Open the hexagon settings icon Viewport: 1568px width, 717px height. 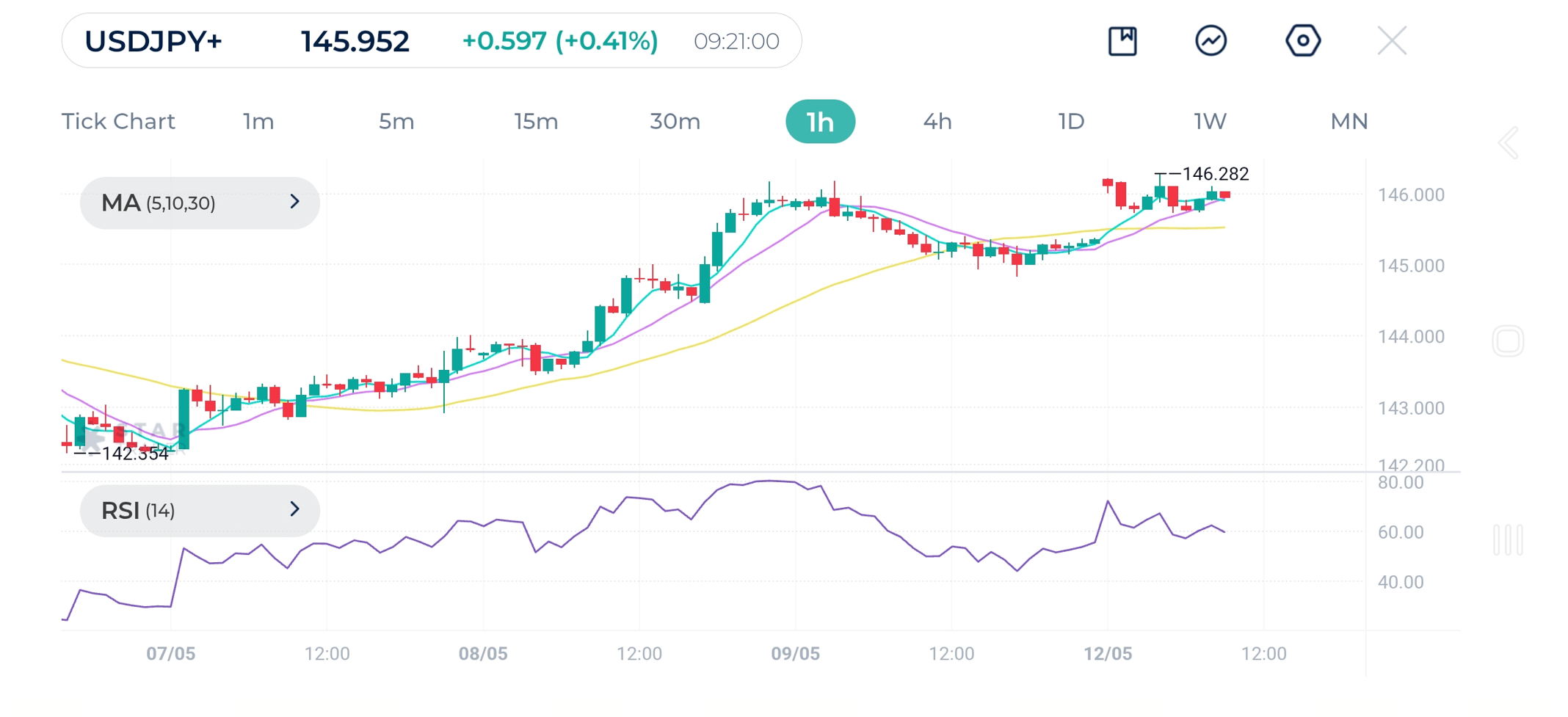pos(1303,41)
